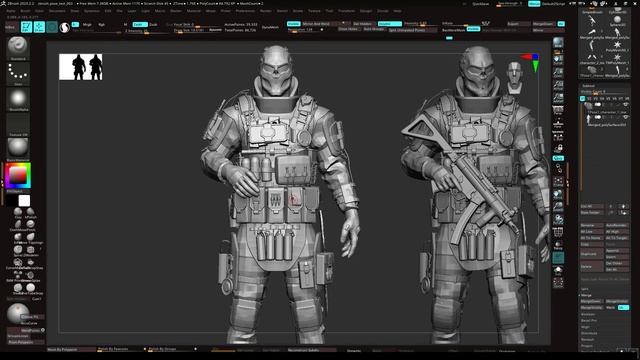Image resolution: width=640 pixels, height=360 pixels.
Task: Click the Transp transparency icon
Action: 558,244
